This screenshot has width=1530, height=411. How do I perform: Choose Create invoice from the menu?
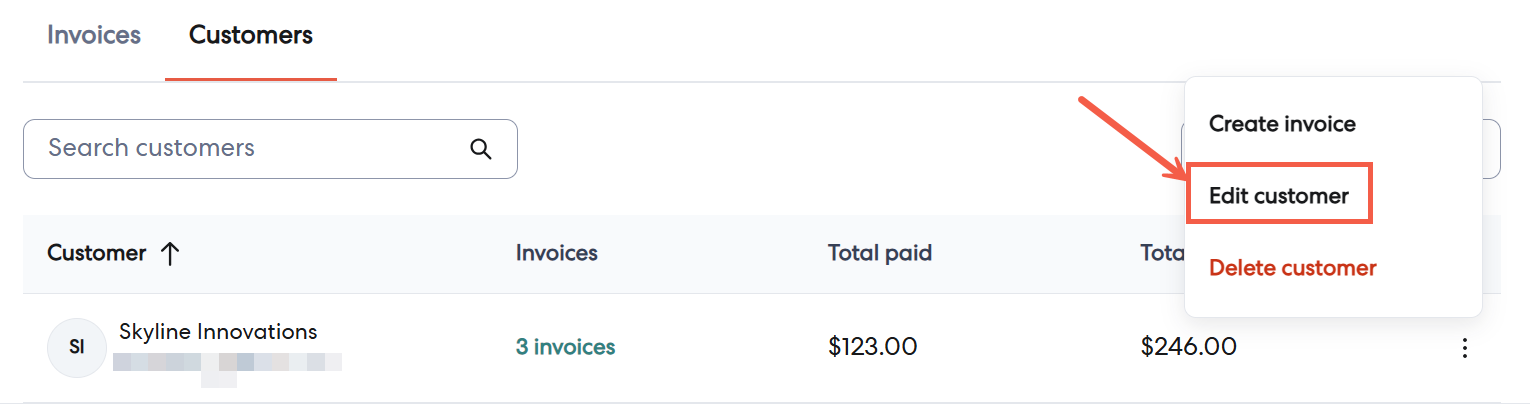tap(1282, 125)
